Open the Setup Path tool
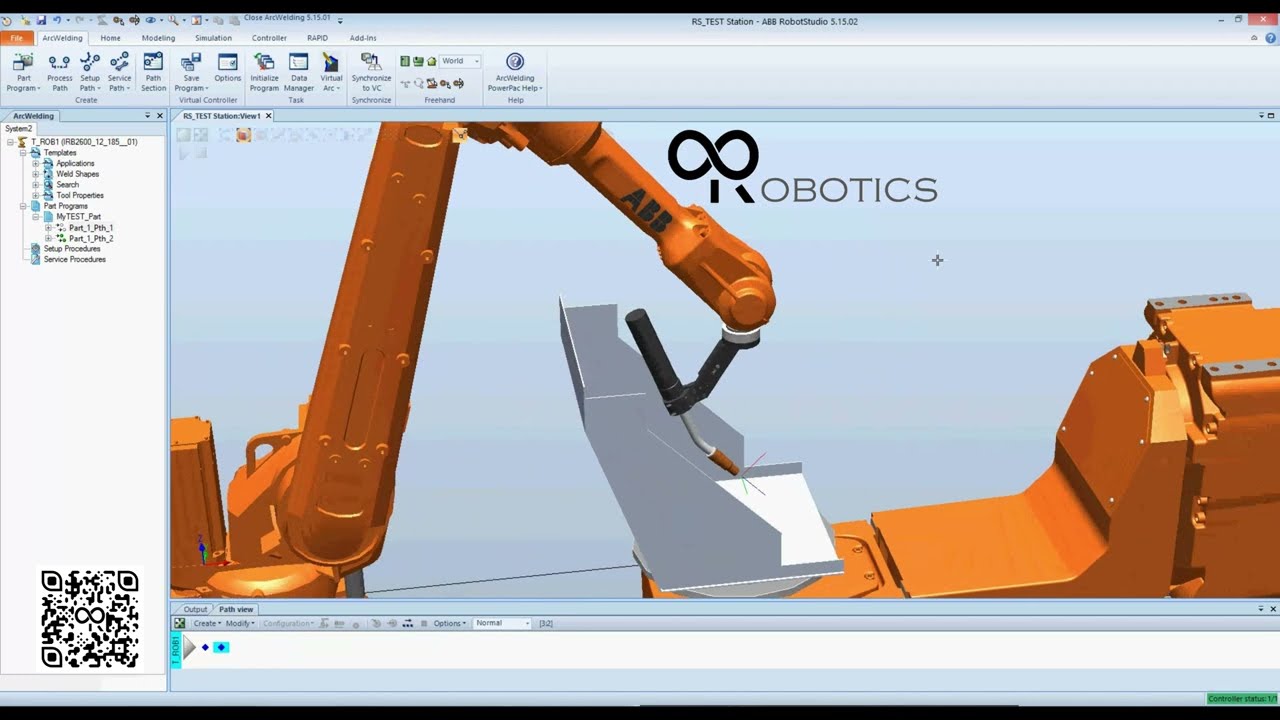 pyautogui.click(x=90, y=72)
